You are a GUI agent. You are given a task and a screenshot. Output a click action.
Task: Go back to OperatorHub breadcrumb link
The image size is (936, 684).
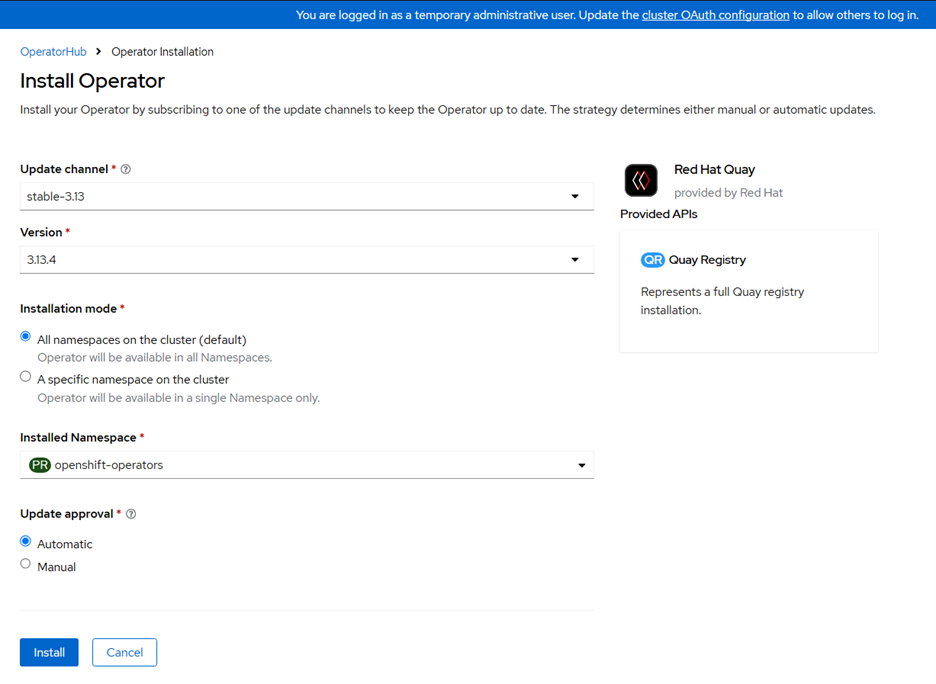pyautogui.click(x=53, y=52)
